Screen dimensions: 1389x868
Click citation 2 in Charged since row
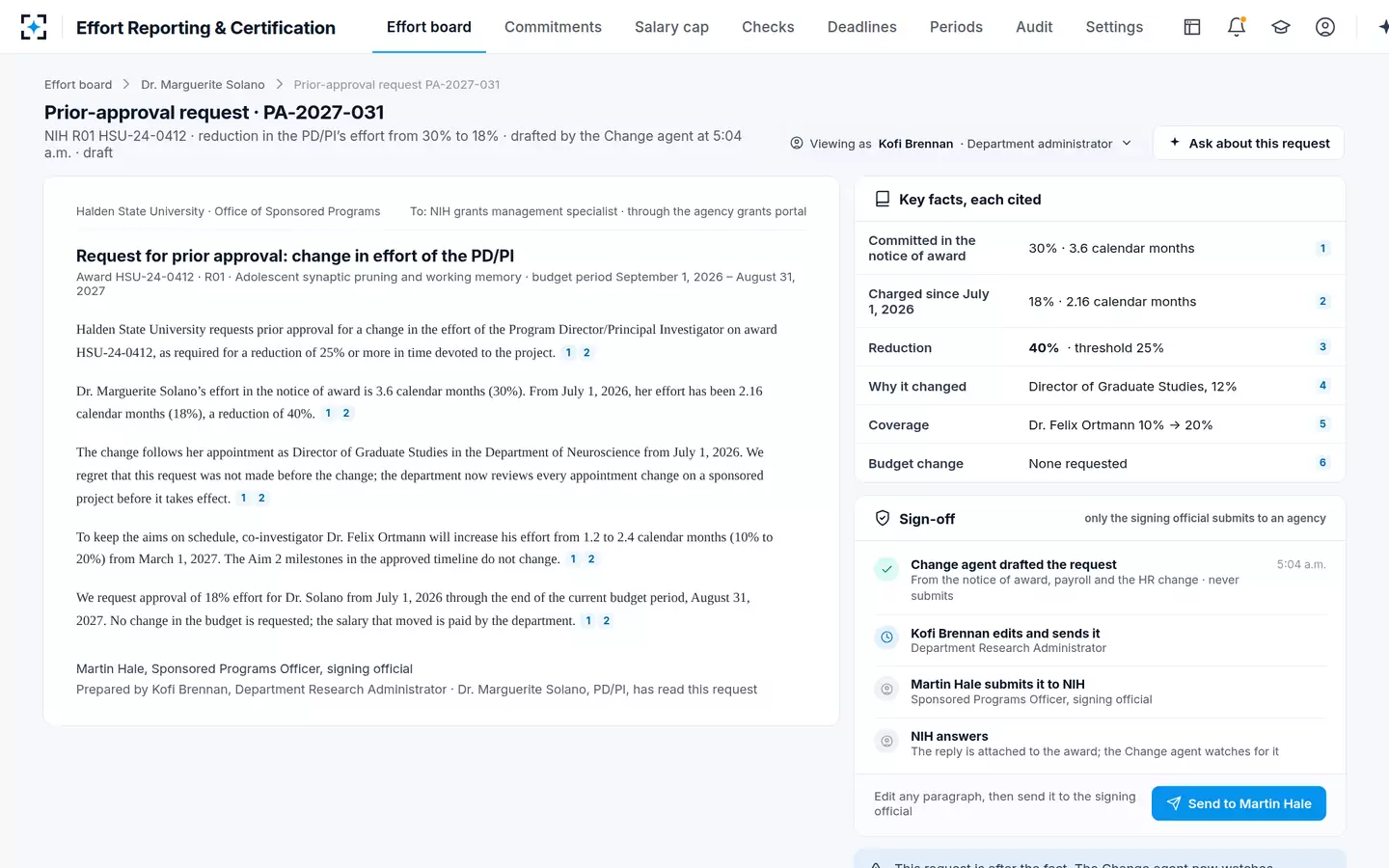click(1322, 301)
